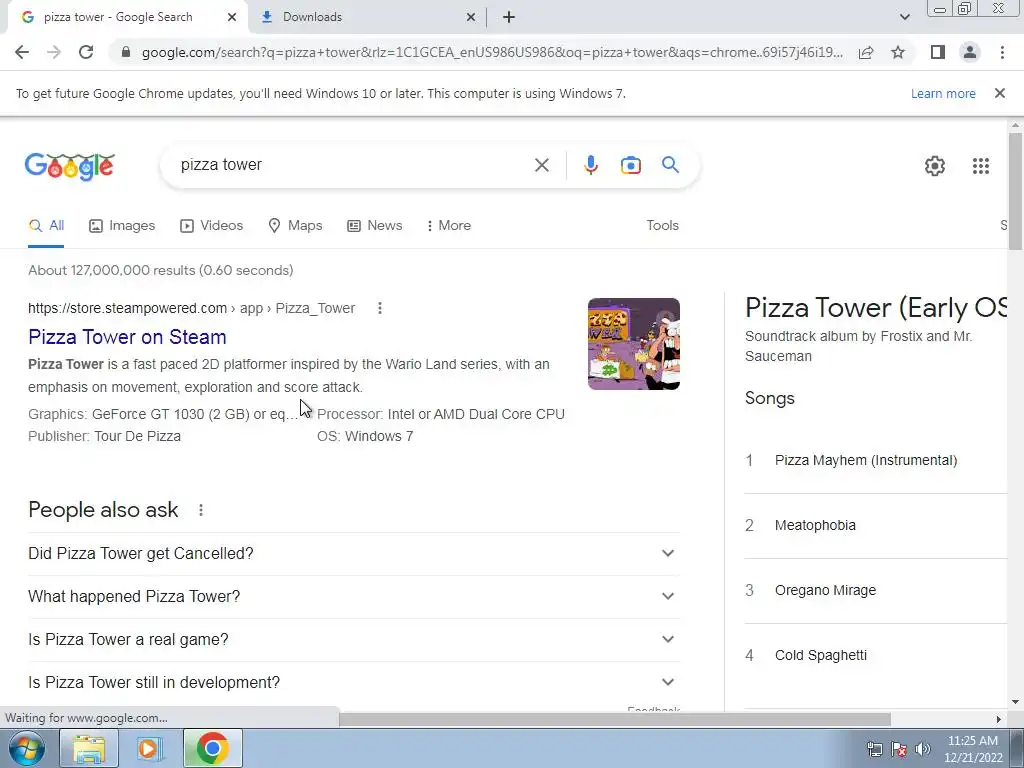Image resolution: width=1024 pixels, height=768 pixels.
Task: Switch to Images results
Action: (x=122, y=226)
